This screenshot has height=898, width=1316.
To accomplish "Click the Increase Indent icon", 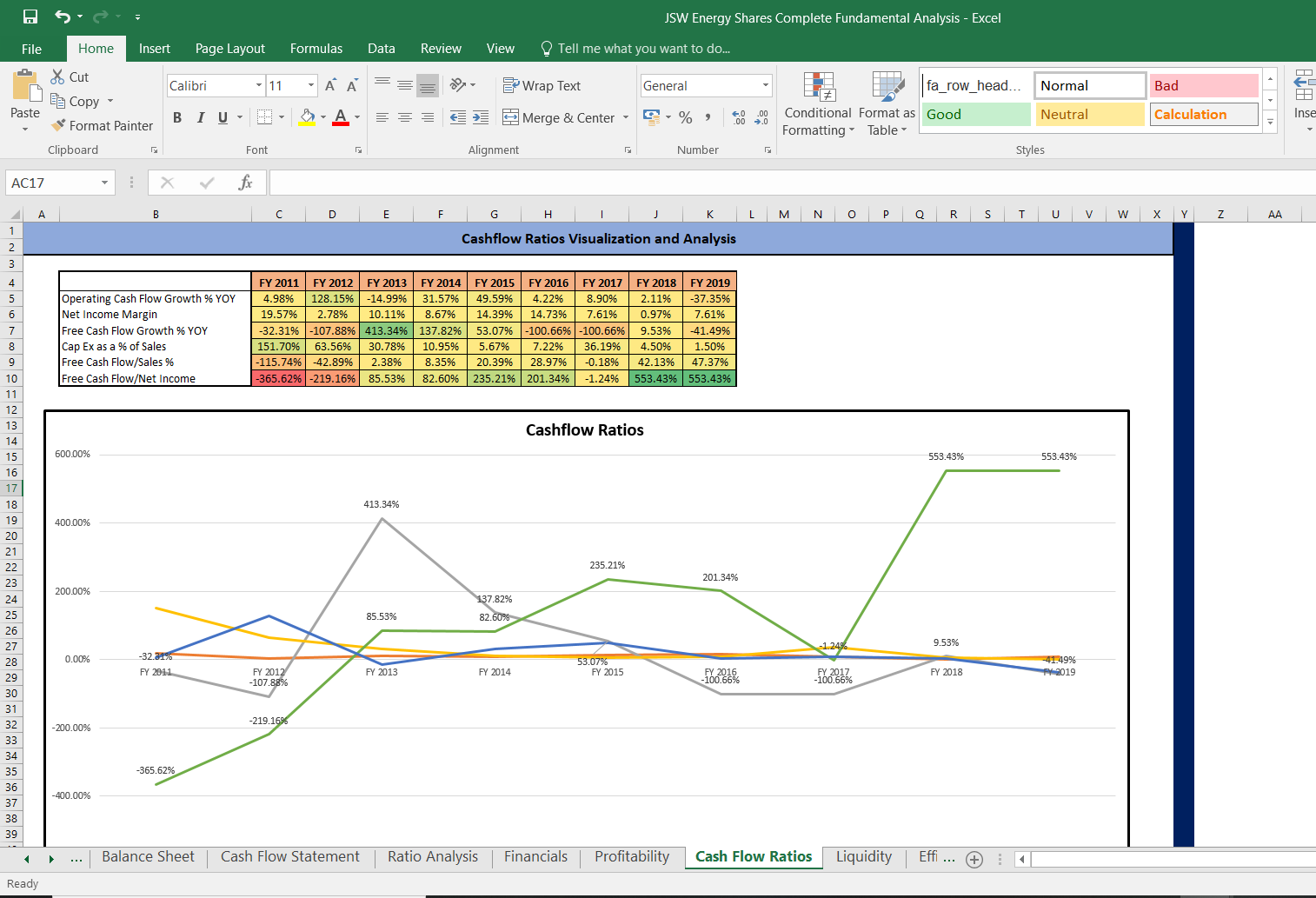I will coord(481,117).
